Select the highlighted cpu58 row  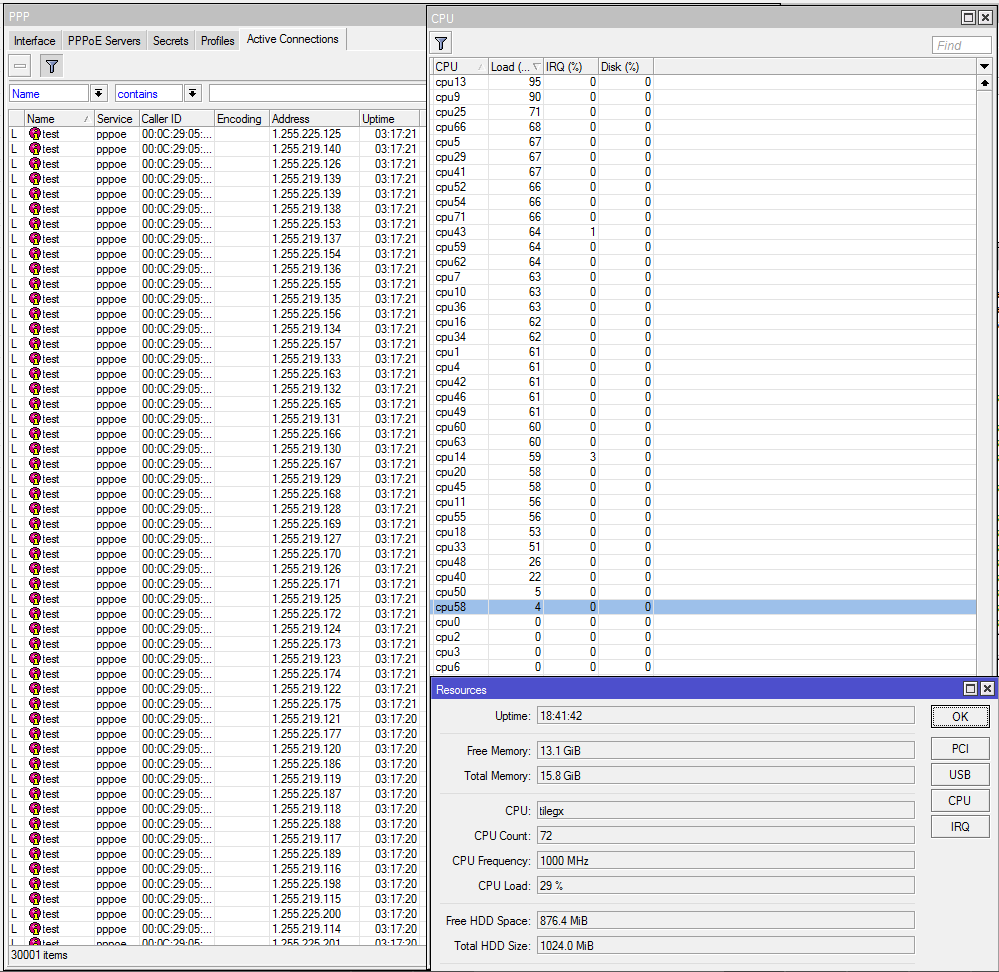pos(703,607)
